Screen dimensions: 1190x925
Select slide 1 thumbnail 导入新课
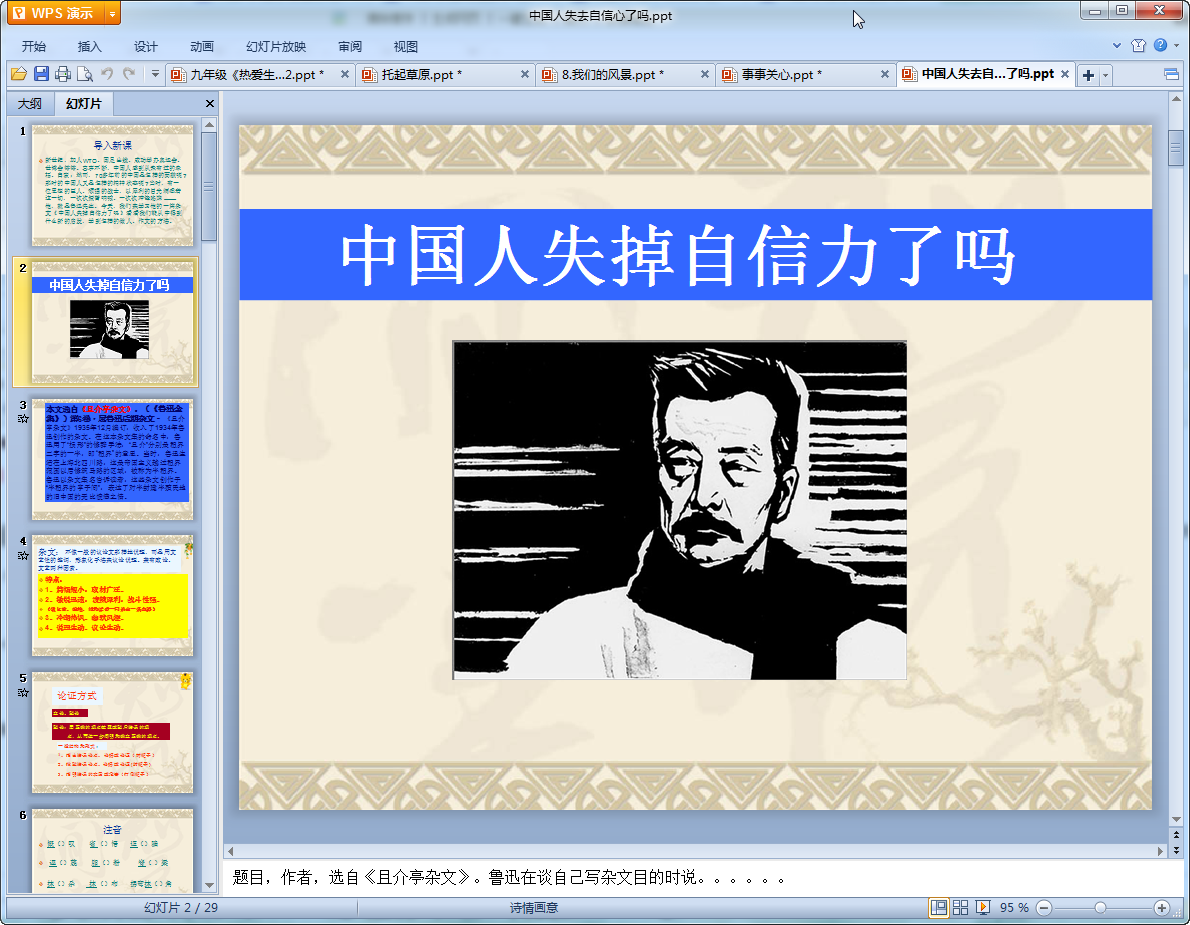[x=112, y=185]
